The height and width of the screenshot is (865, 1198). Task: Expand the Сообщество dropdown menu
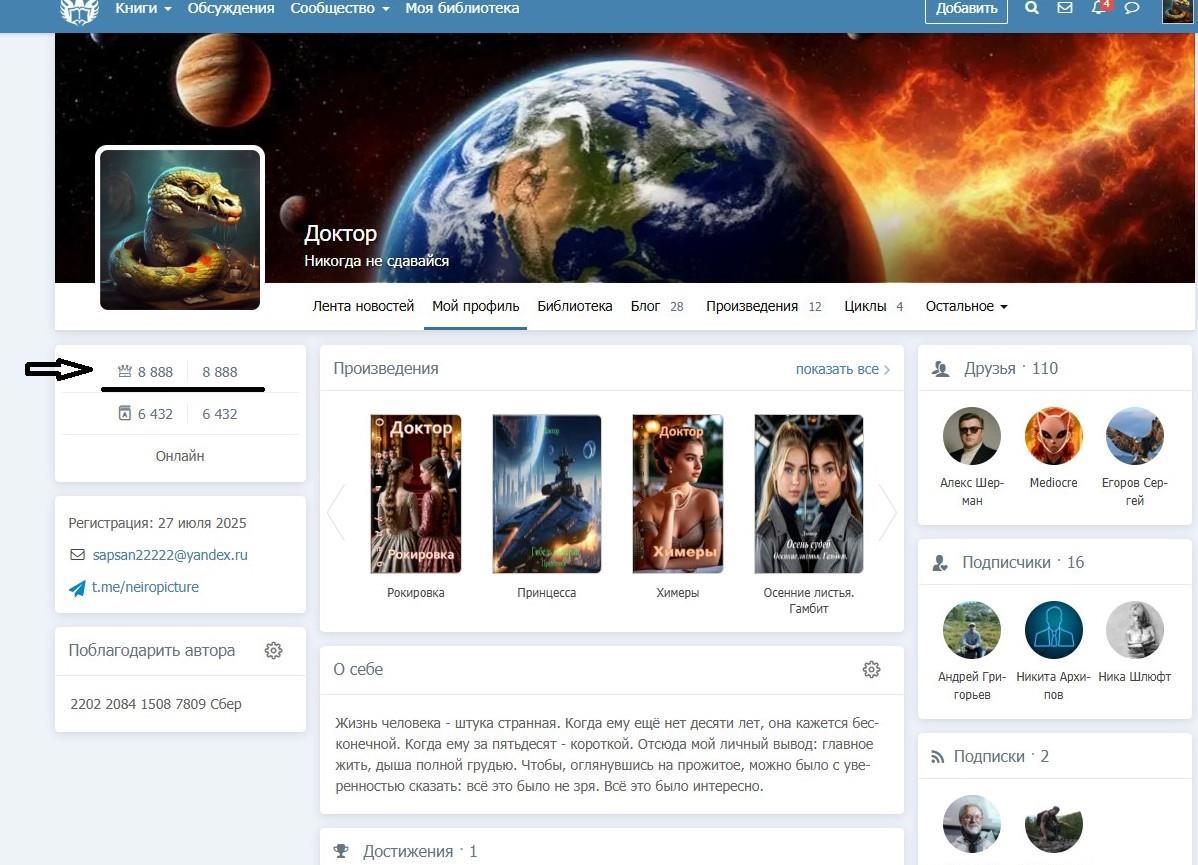coord(340,8)
